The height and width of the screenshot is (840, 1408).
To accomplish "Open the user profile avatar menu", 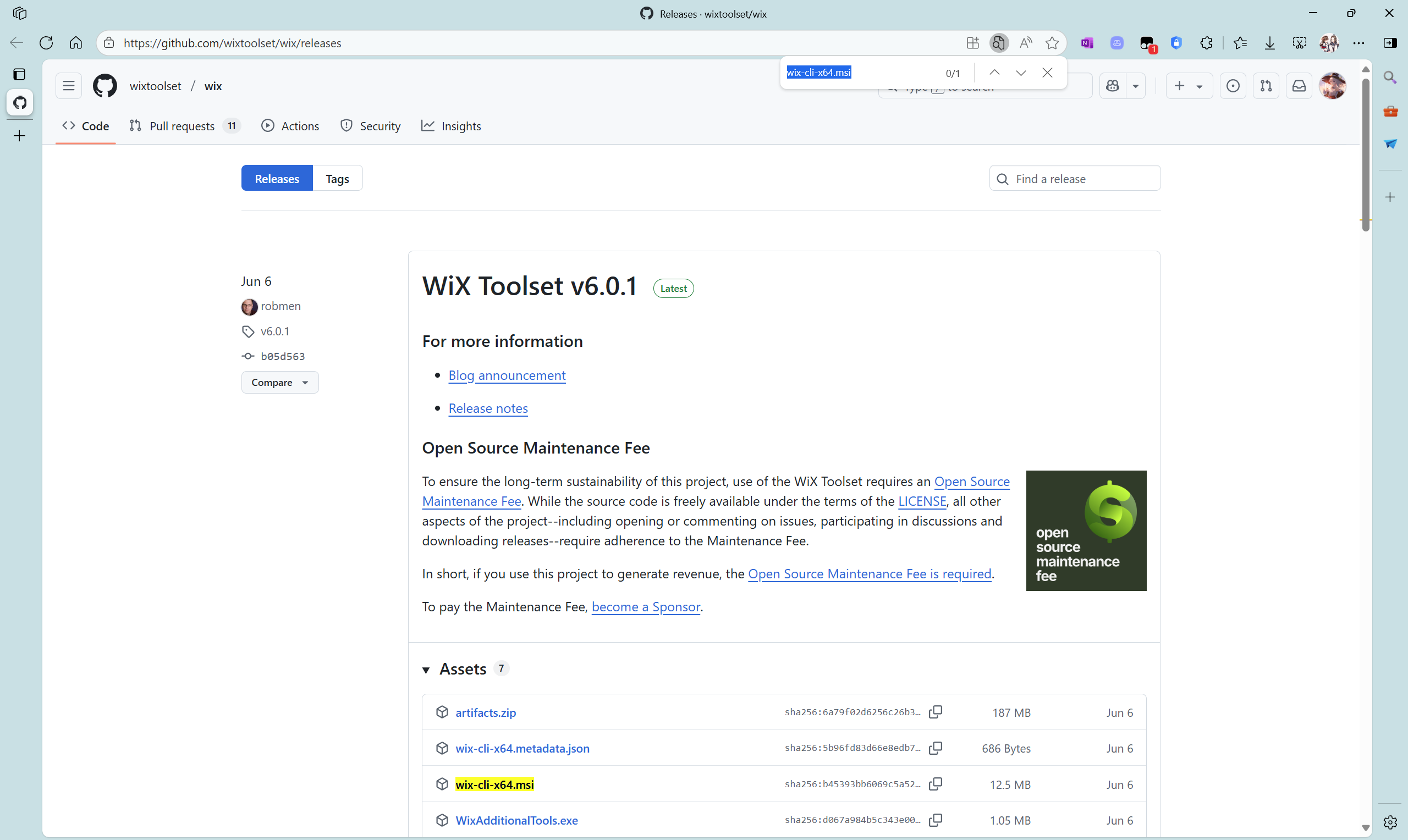I will click(x=1333, y=86).
